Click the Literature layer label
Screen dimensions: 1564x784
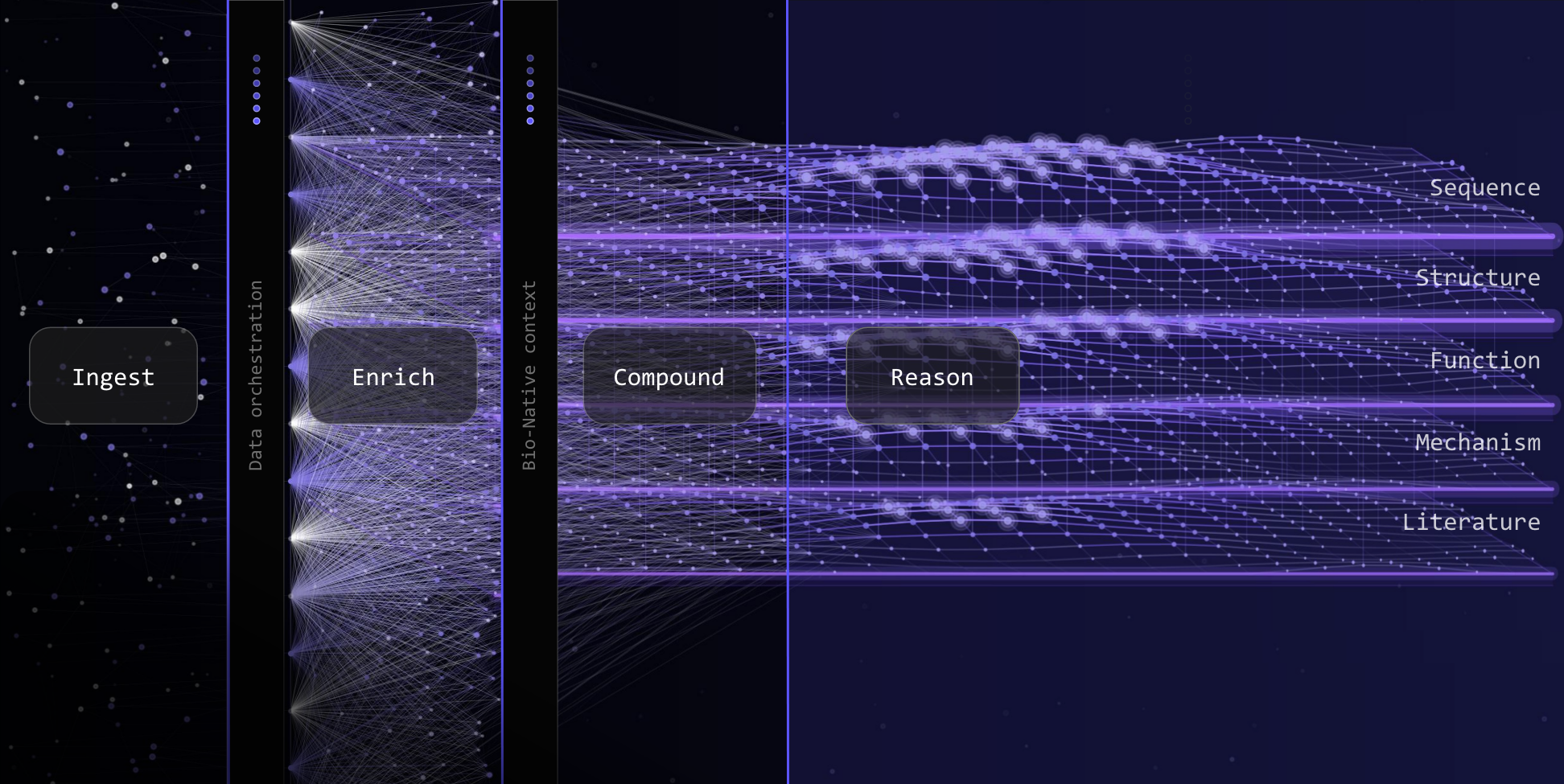(x=1471, y=522)
